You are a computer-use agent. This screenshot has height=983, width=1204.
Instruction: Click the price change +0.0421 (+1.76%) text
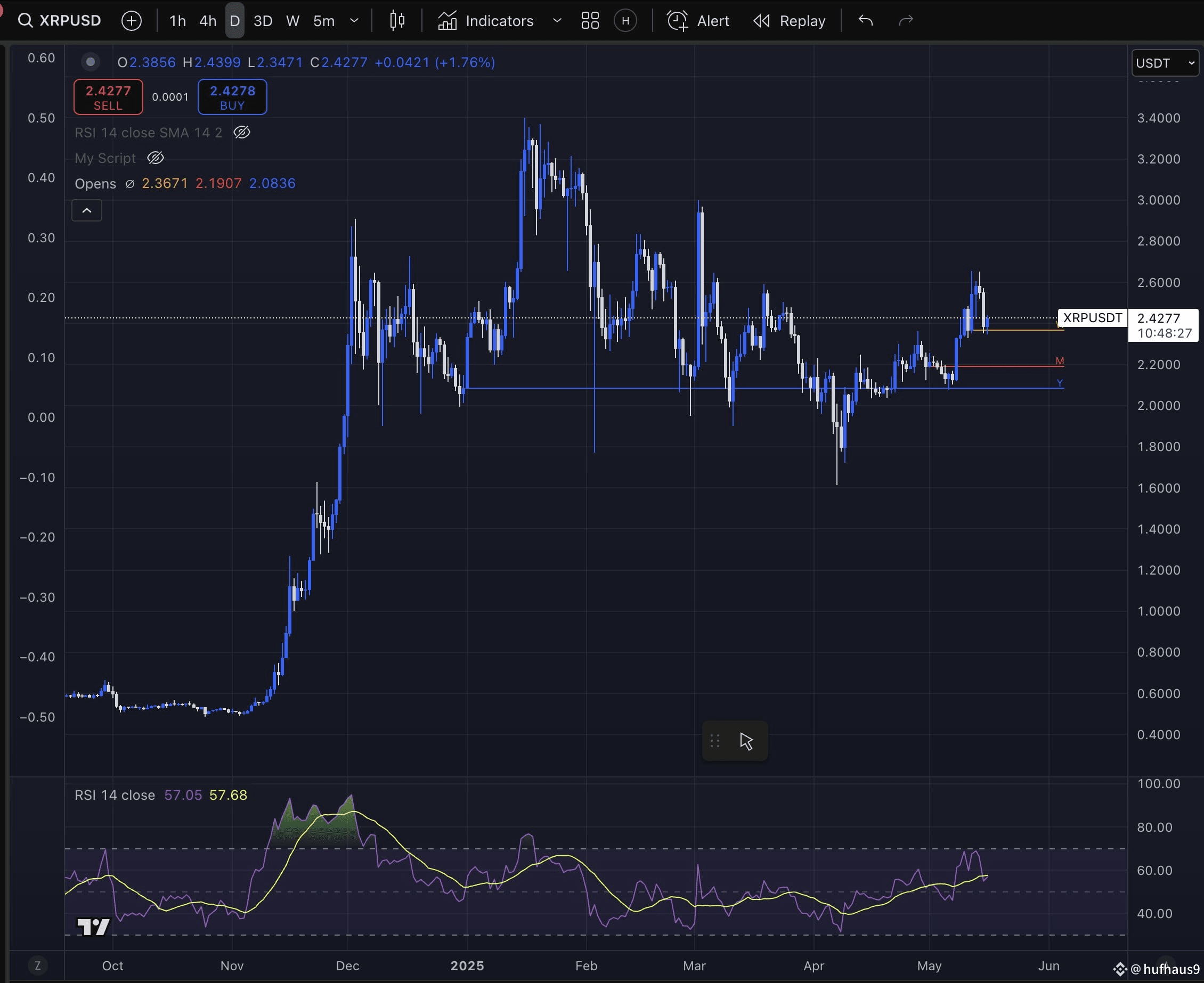click(x=435, y=62)
